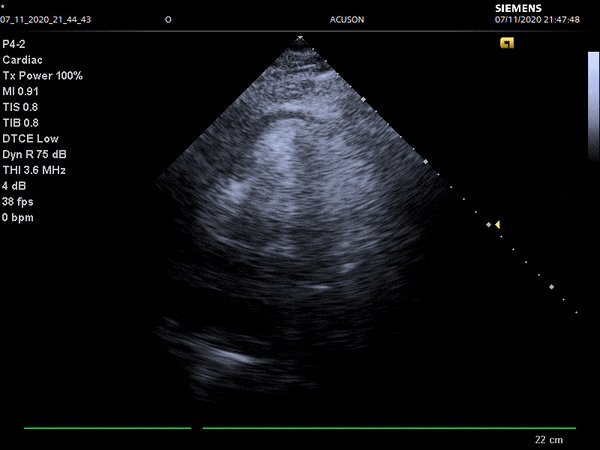The image size is (600, 450).
Task: Click the THI 3.6 MHz frequency label
Action: tap(34, 170)
